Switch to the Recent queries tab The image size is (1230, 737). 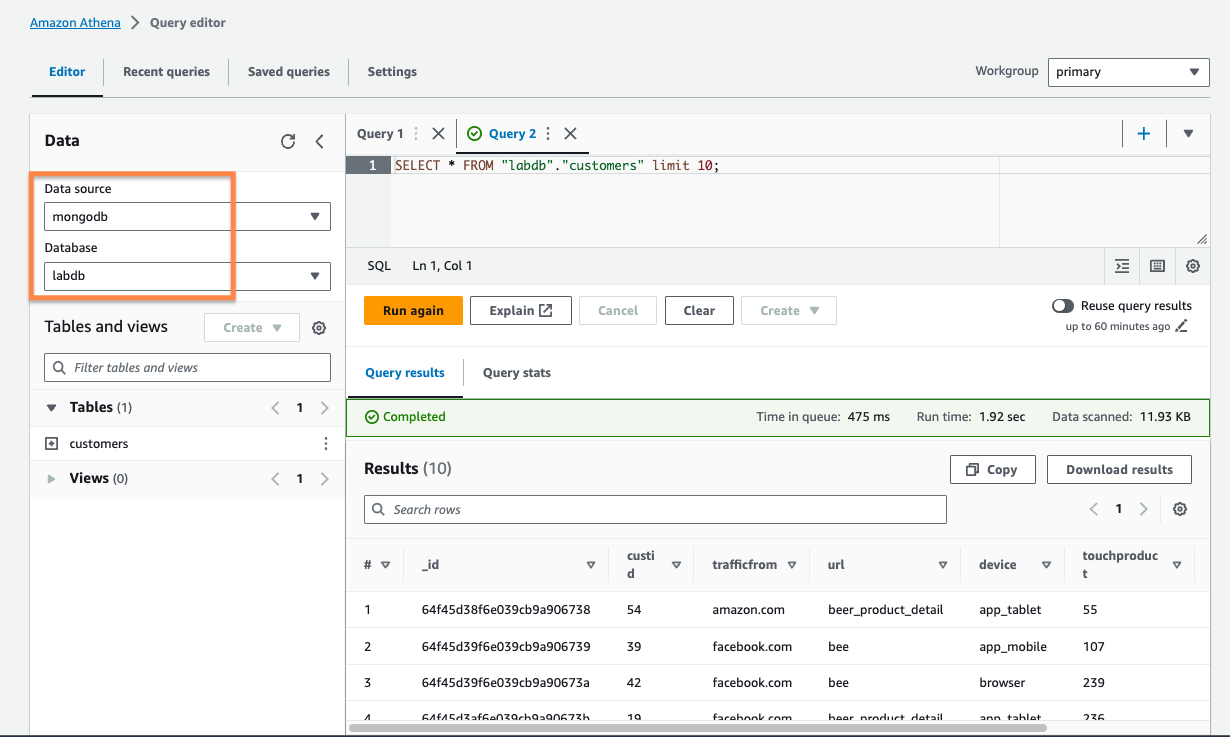(166, 72)
